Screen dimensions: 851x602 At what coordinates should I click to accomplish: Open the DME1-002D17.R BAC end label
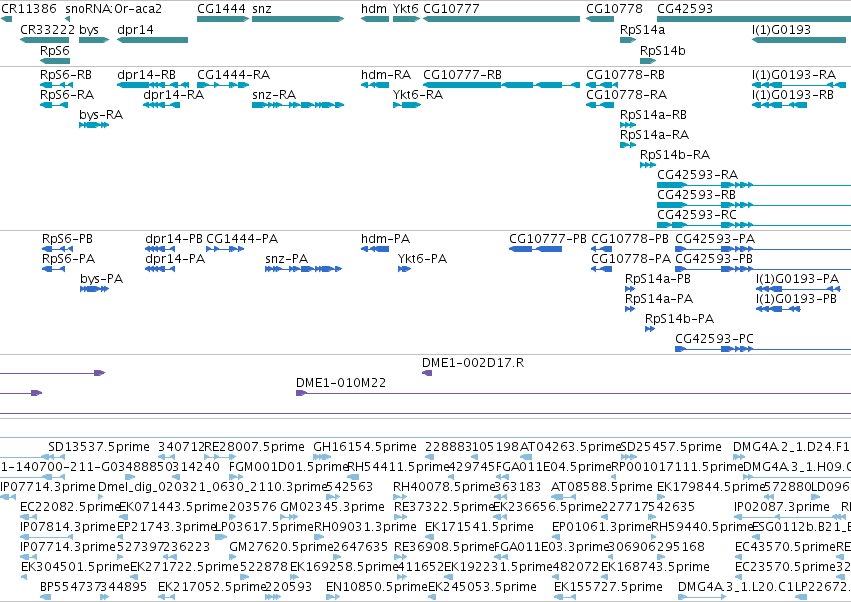click(473, 363)
